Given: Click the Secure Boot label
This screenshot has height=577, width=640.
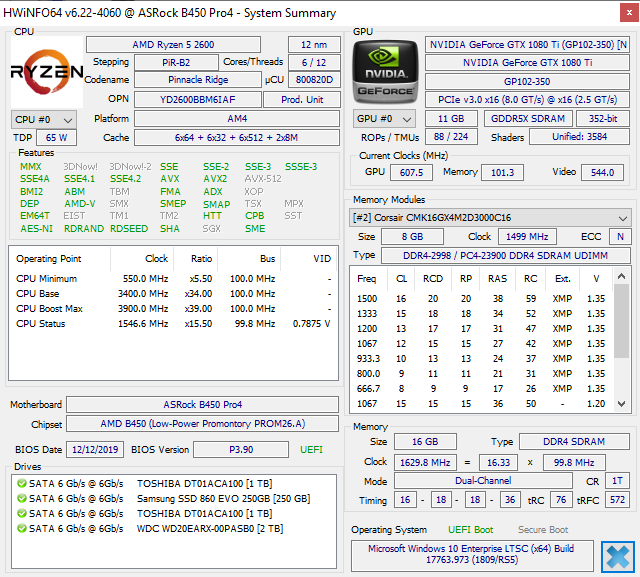Looking at the screenshot, I should (x=543, y=530).
